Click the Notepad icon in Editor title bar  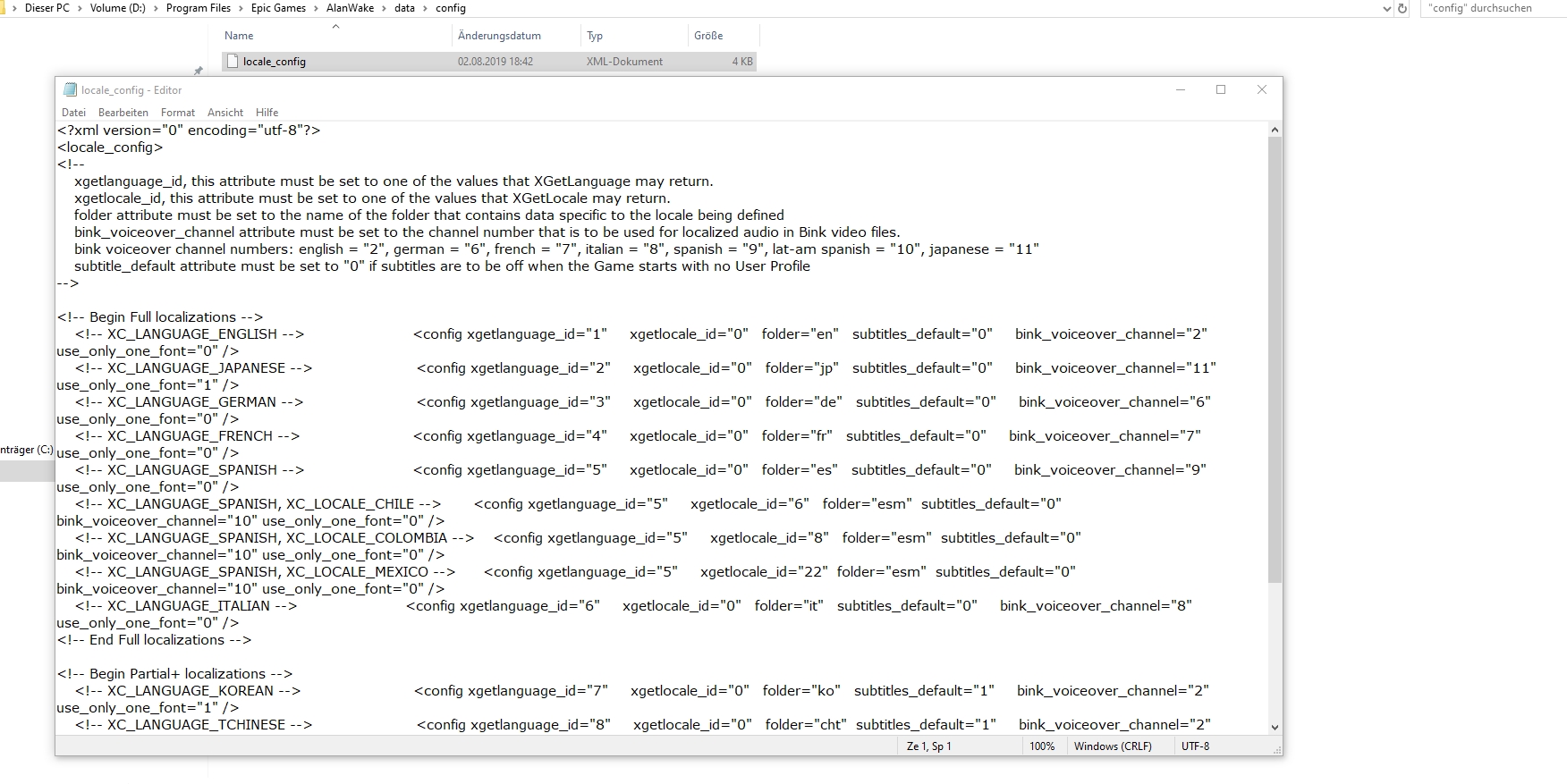[x=70, y=89]
